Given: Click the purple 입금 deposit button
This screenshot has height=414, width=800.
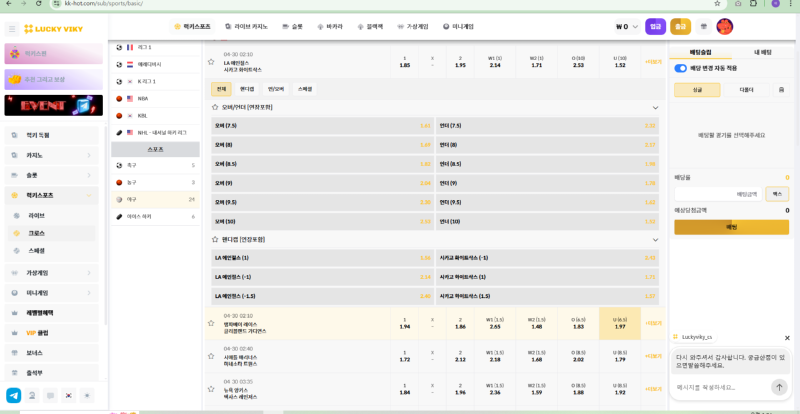Looking at the screenshot, I should pos(655,27).
